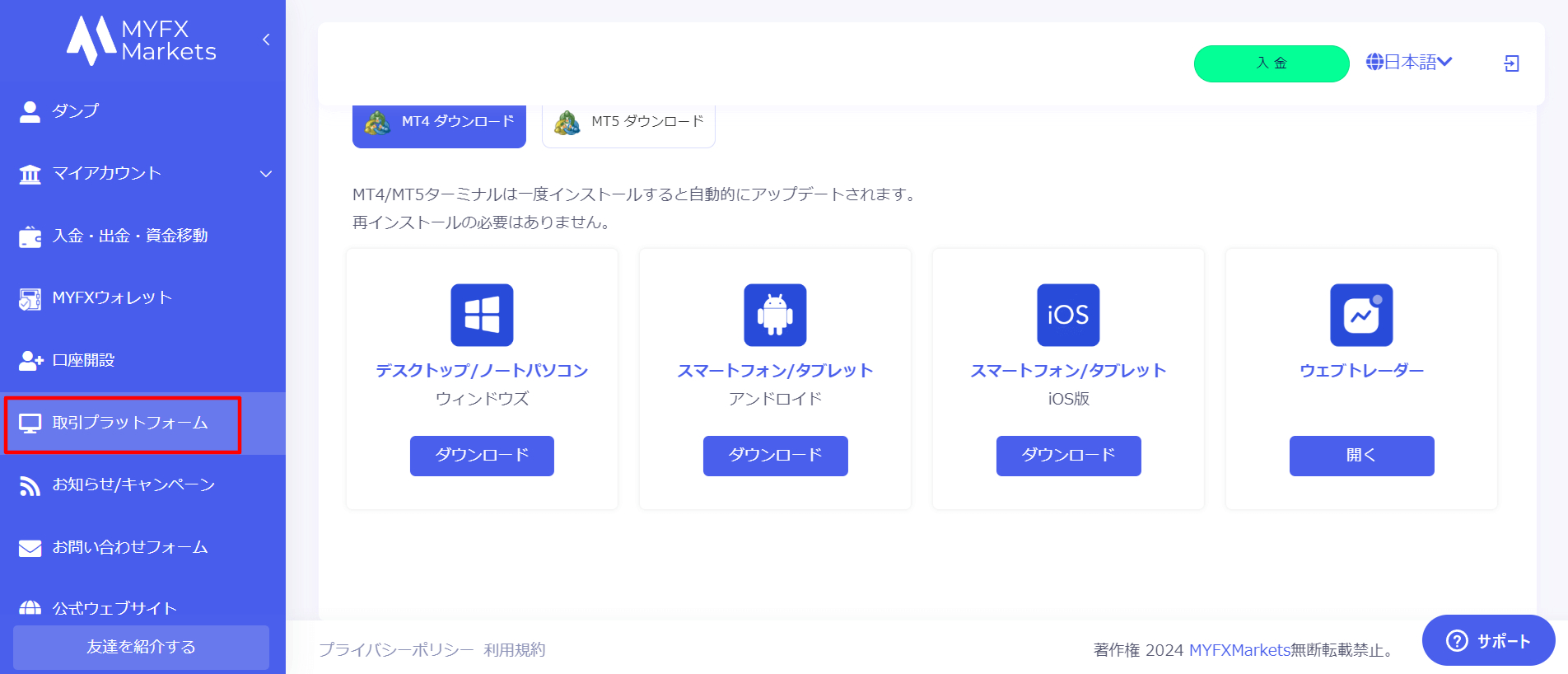Open the 利用規約 link

tap(515, 650)
